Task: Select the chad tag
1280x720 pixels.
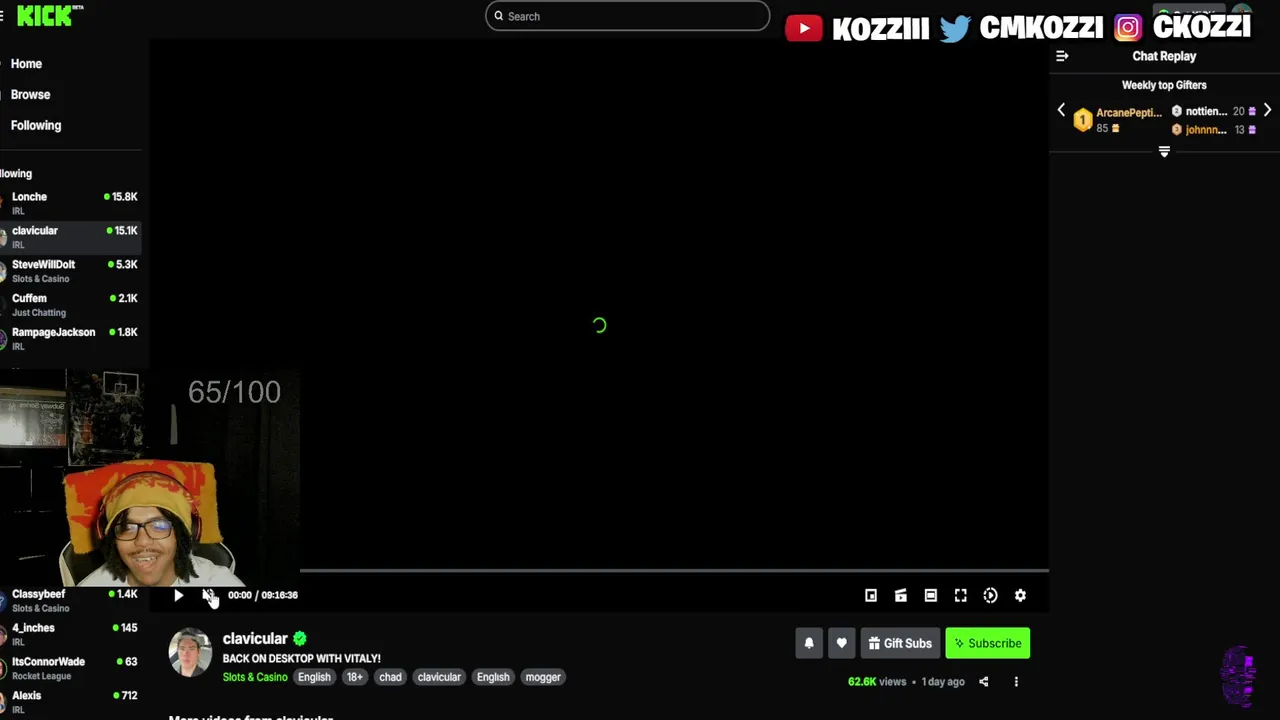Action: click(390, 677)
